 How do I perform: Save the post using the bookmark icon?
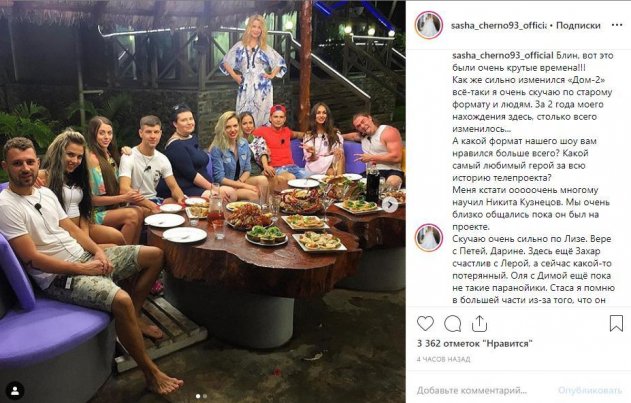coord(616,323)
